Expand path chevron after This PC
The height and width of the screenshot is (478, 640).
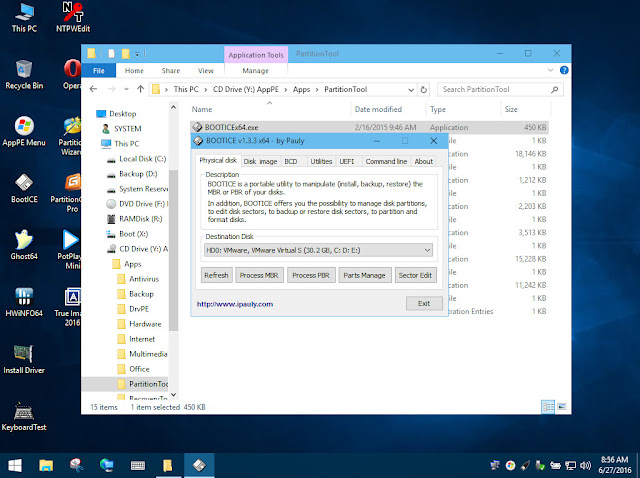206,89
